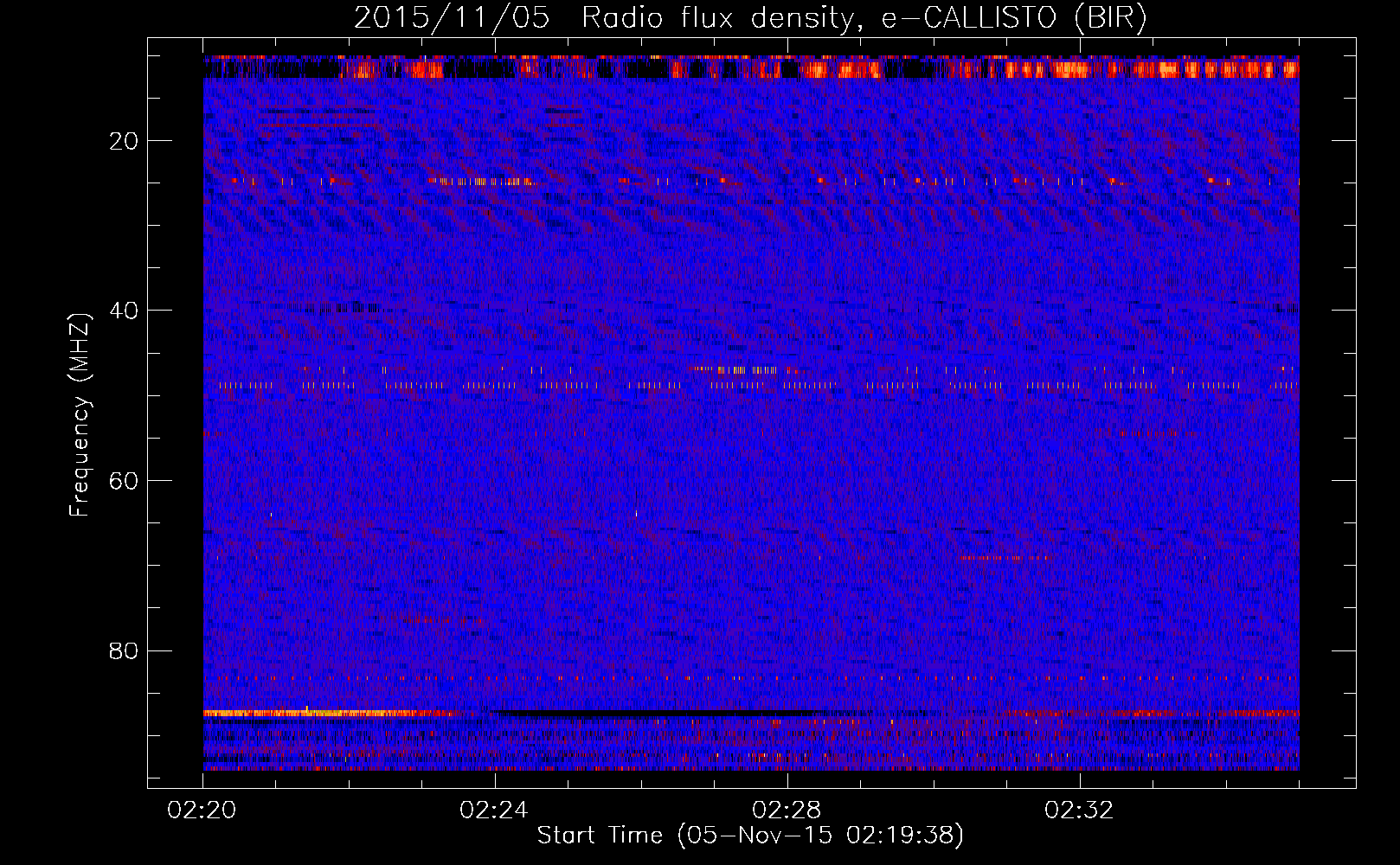Select the 02:32 time tick label
This screenshot has height=865, width=1400.
coord(1079,811)
